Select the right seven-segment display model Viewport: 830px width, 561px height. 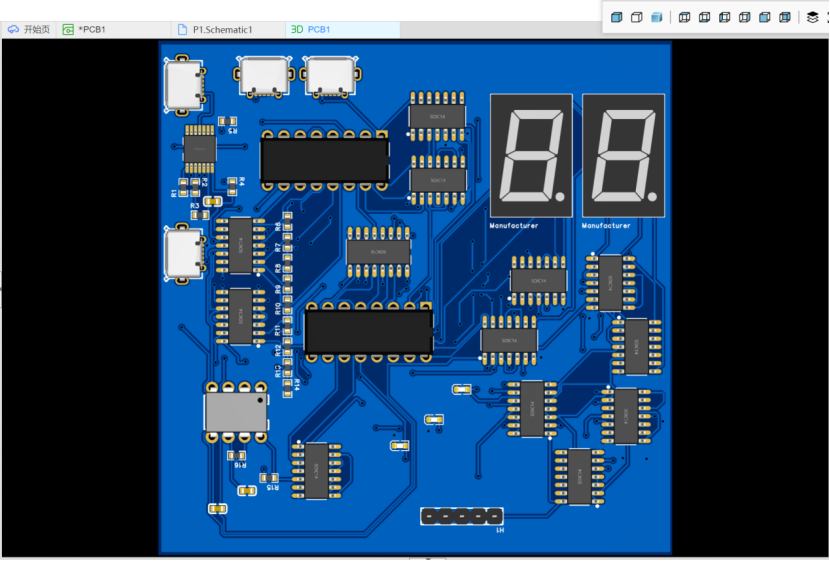point(624,156)
